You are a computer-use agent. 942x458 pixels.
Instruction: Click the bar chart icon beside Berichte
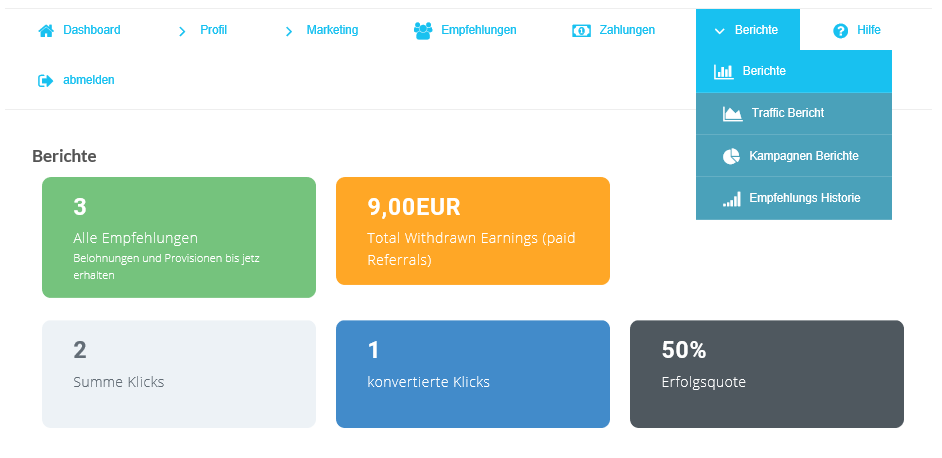point(723,72)
